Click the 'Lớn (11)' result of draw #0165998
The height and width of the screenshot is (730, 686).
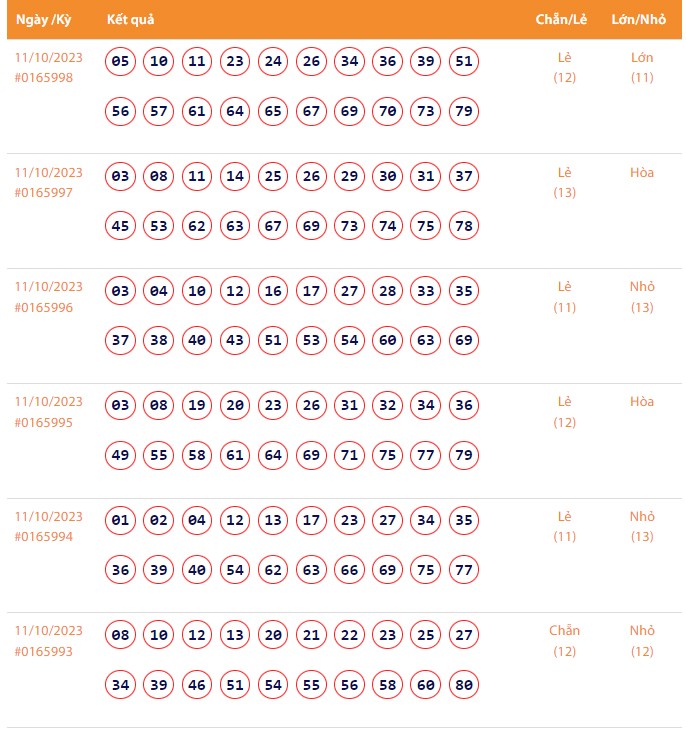[x=642, y=67]
